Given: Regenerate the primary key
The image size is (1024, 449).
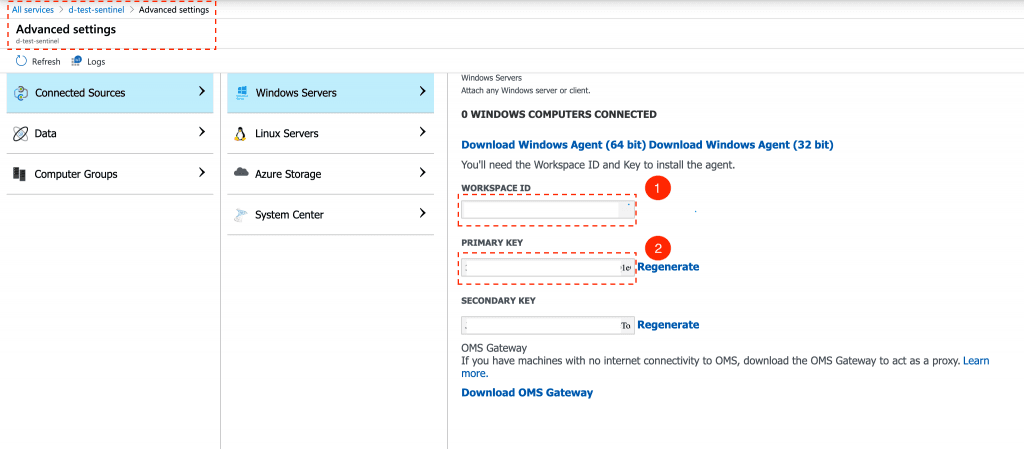Looking at the screenshot, I should pyautogui.click(x=668, y=267).
